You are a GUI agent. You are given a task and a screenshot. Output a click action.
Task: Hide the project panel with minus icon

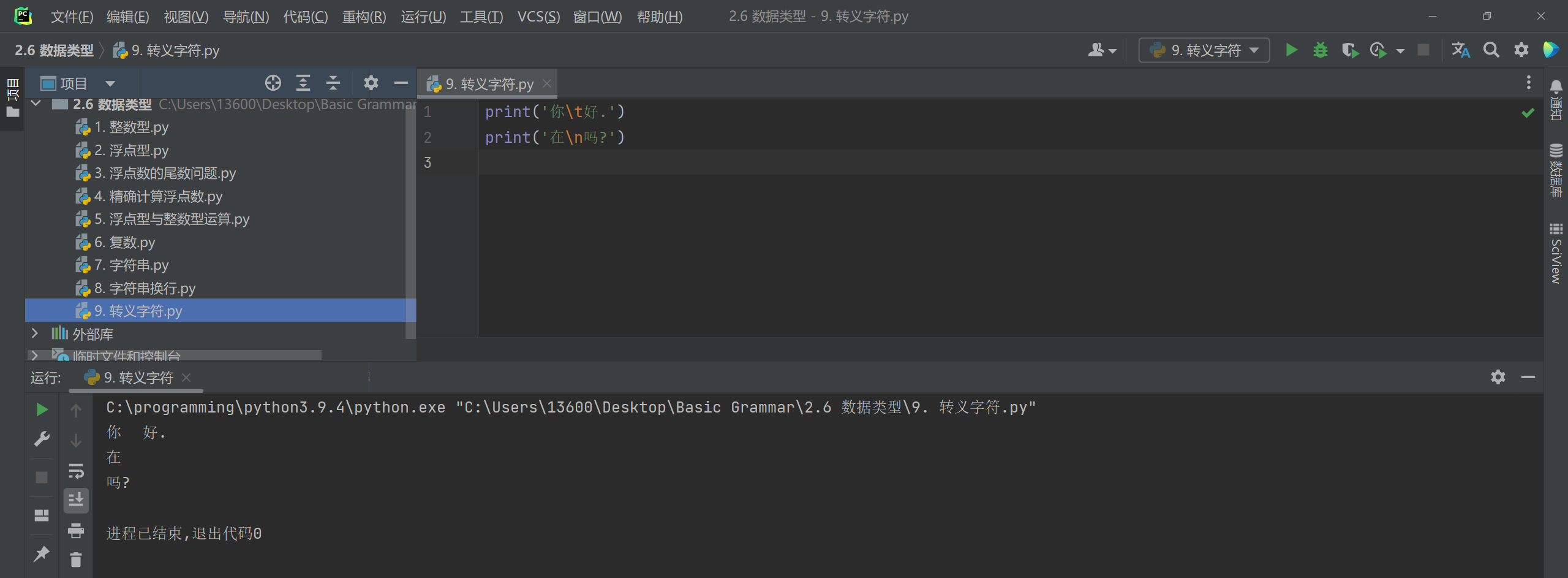pyautogui.click(x=401, y=83)
